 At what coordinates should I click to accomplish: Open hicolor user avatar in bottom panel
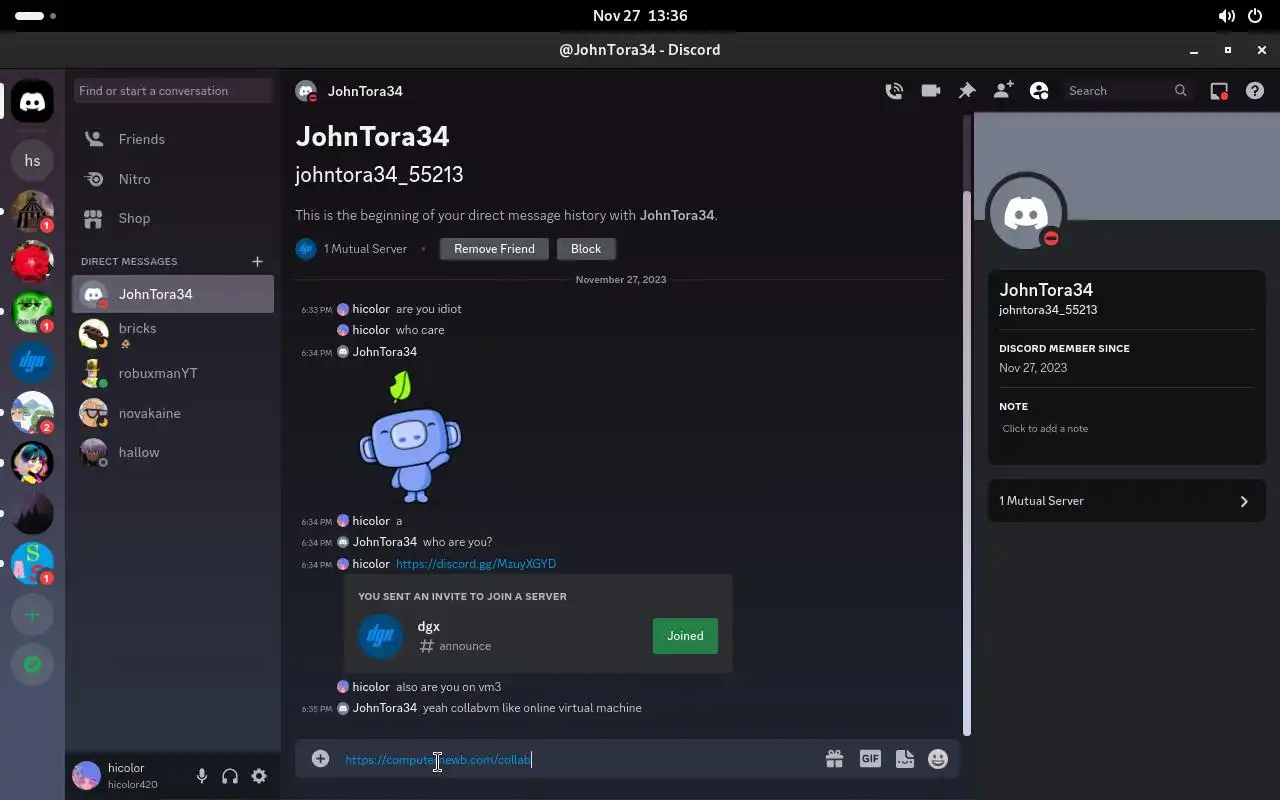coord(87,776)
